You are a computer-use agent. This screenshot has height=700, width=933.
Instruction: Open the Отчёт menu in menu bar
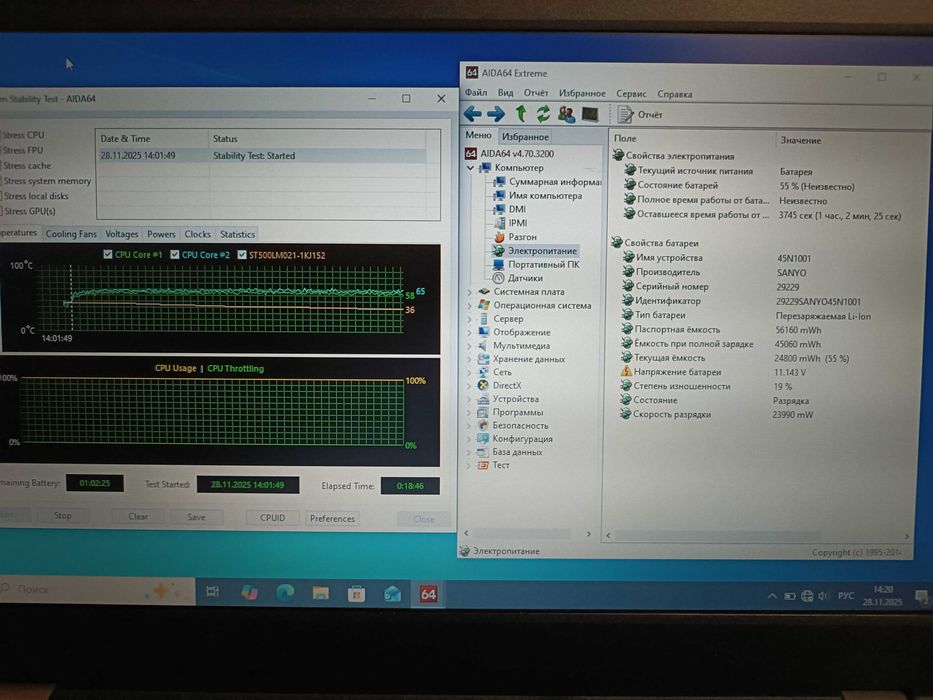536,93
